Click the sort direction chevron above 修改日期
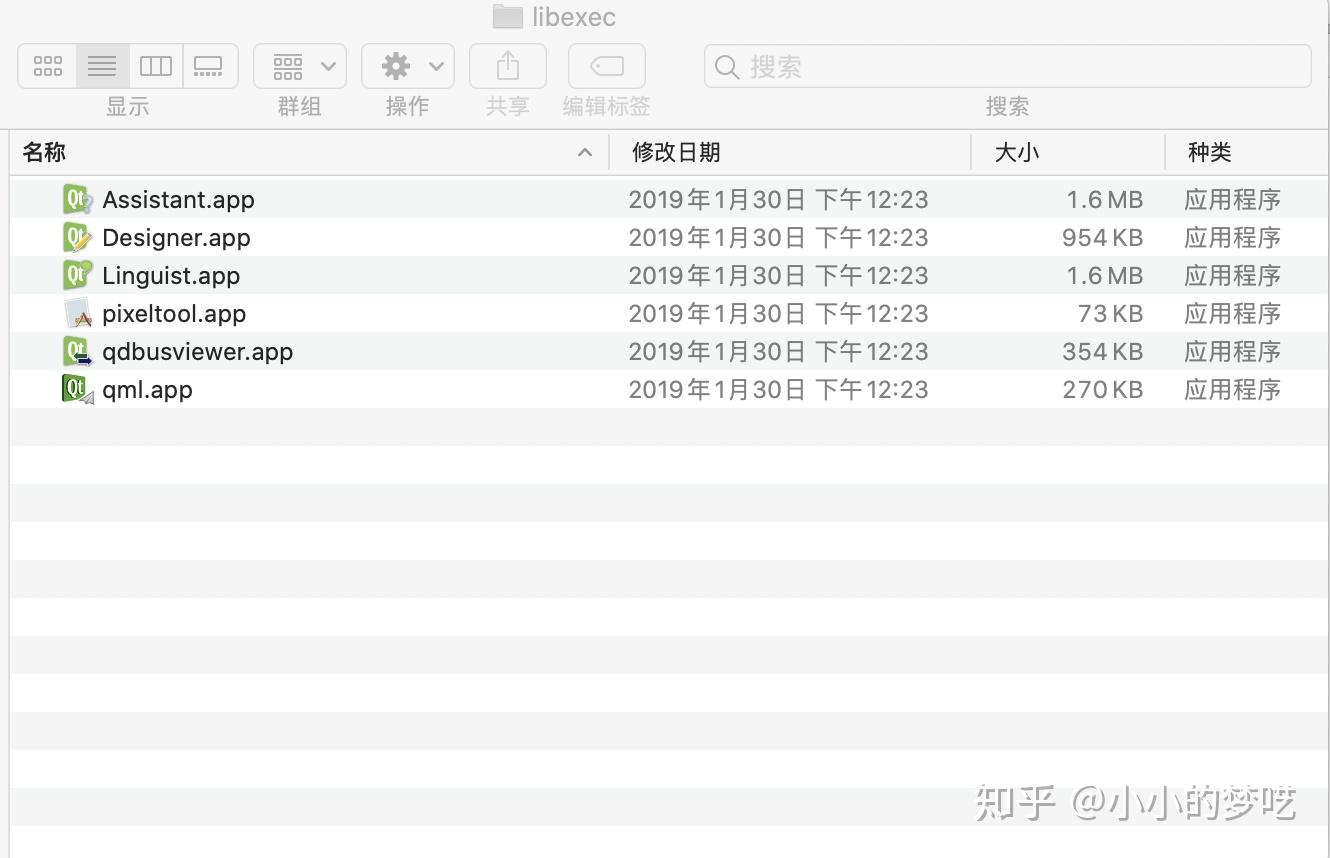Screen dimensions: 1330x858 585,153
